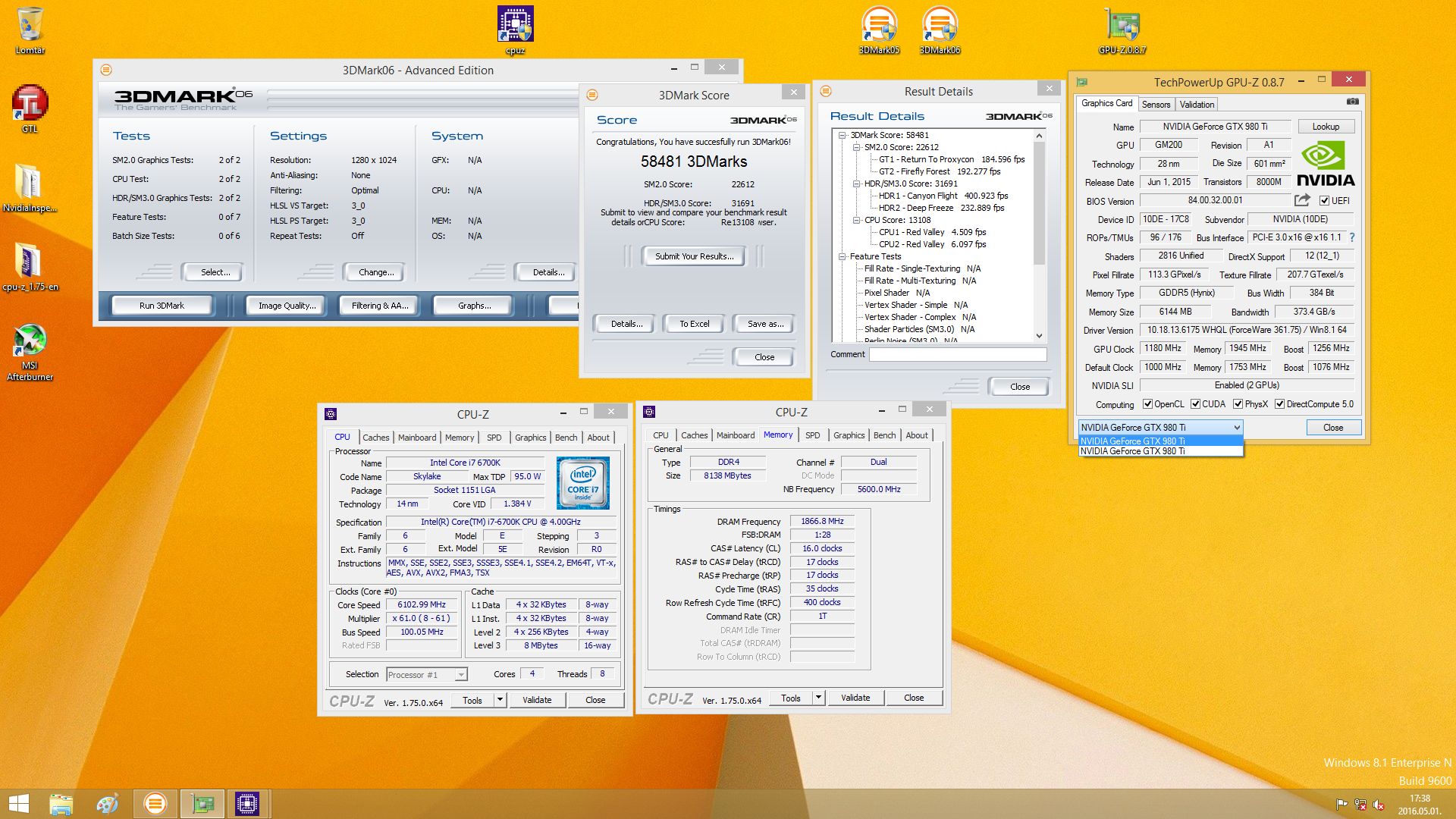
Task: Open File Explorer from the taskbar
Action: 61,804
